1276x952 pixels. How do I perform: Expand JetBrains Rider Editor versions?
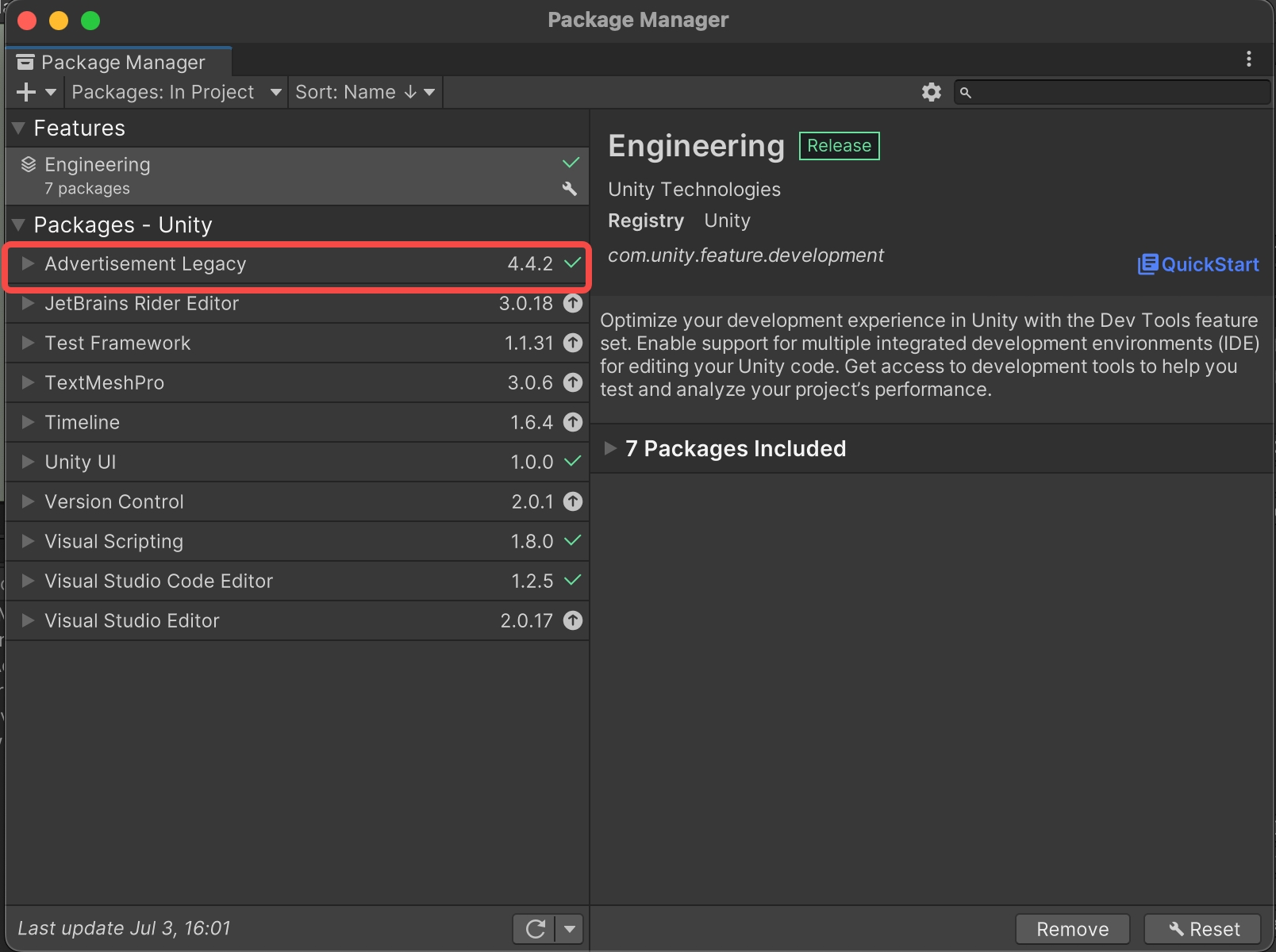click(28, 303)
